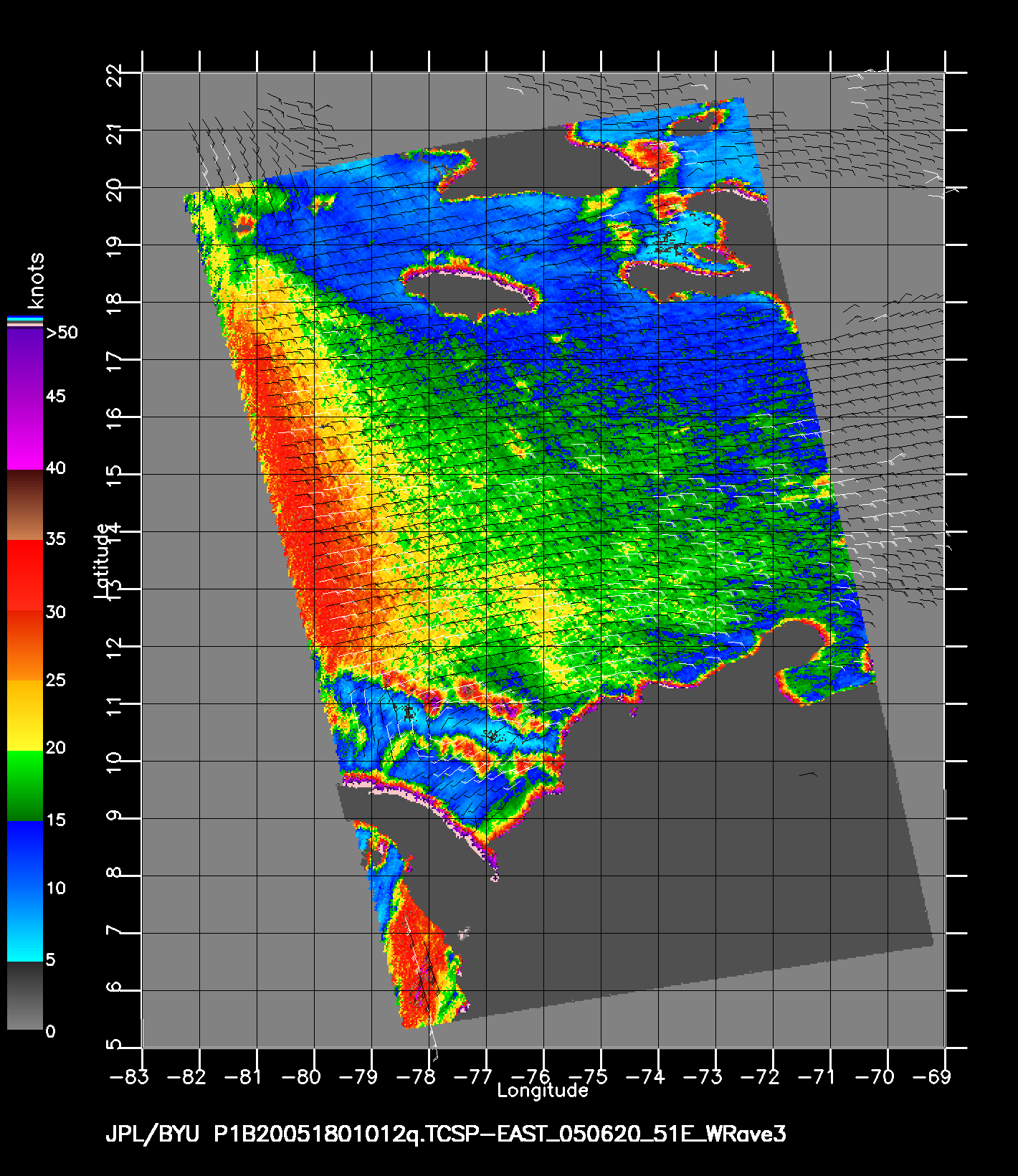Click the magenta 40-45 knots color band
Screen dimensions: 1018x1176
25,434
